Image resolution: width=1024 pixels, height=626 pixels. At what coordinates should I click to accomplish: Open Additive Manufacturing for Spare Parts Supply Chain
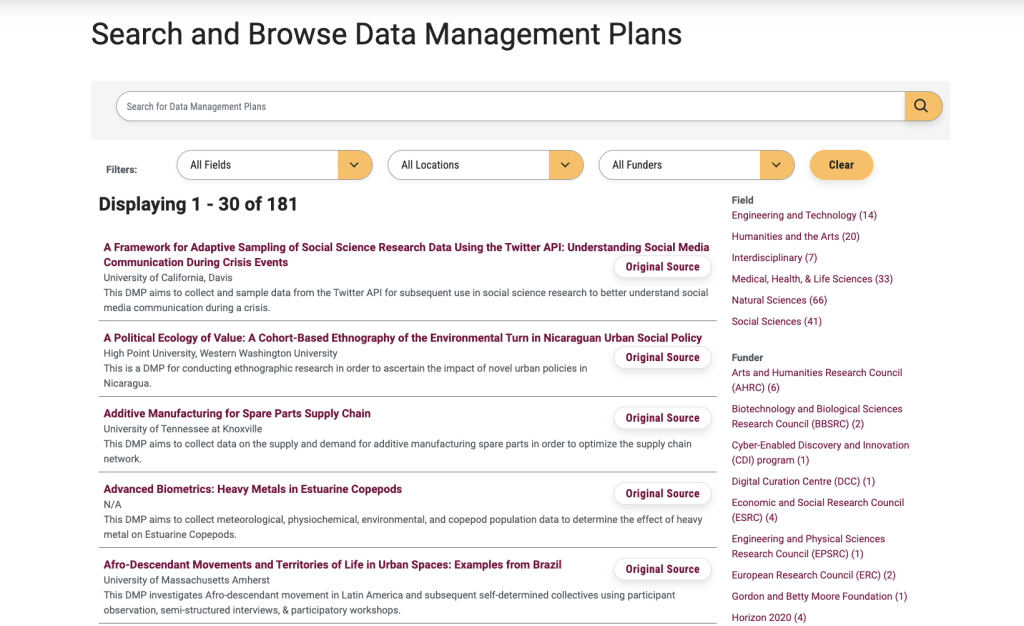coord(237,413)
